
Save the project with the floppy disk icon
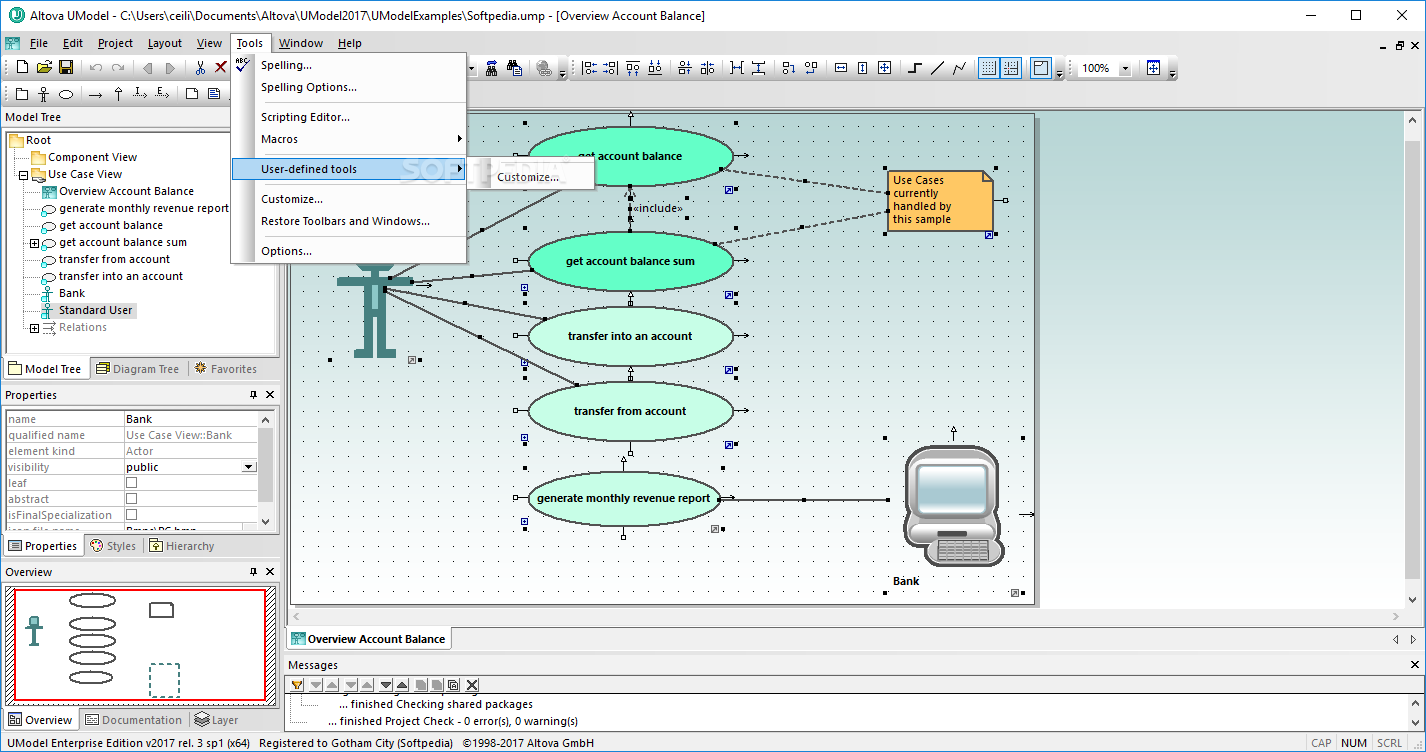click(66, 68)
